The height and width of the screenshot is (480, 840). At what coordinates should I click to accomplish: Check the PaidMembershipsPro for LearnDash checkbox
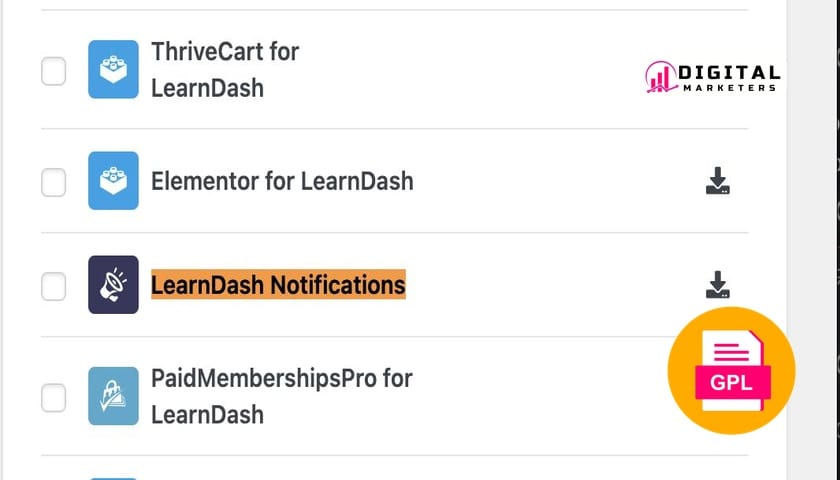point(54,398)
